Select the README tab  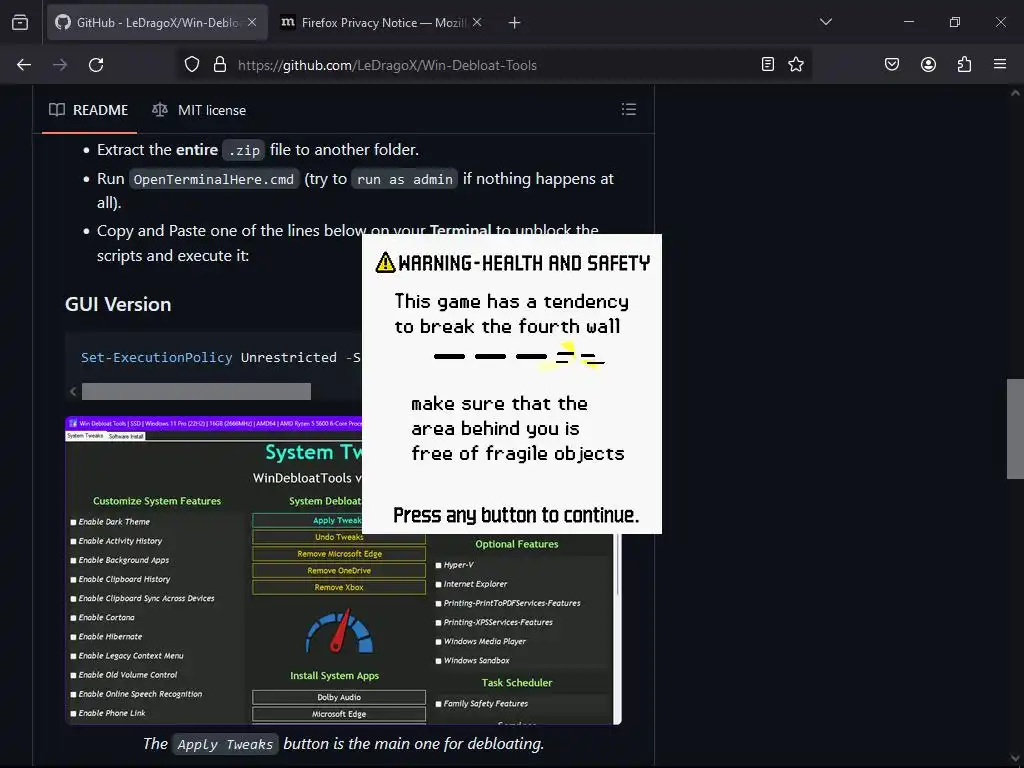click(x=89, y=110)
